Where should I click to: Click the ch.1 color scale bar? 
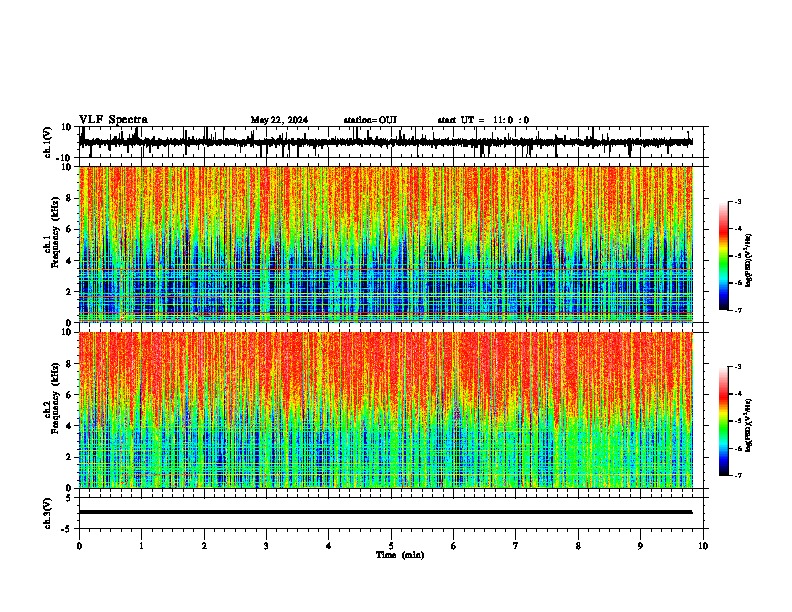[724, 256]
